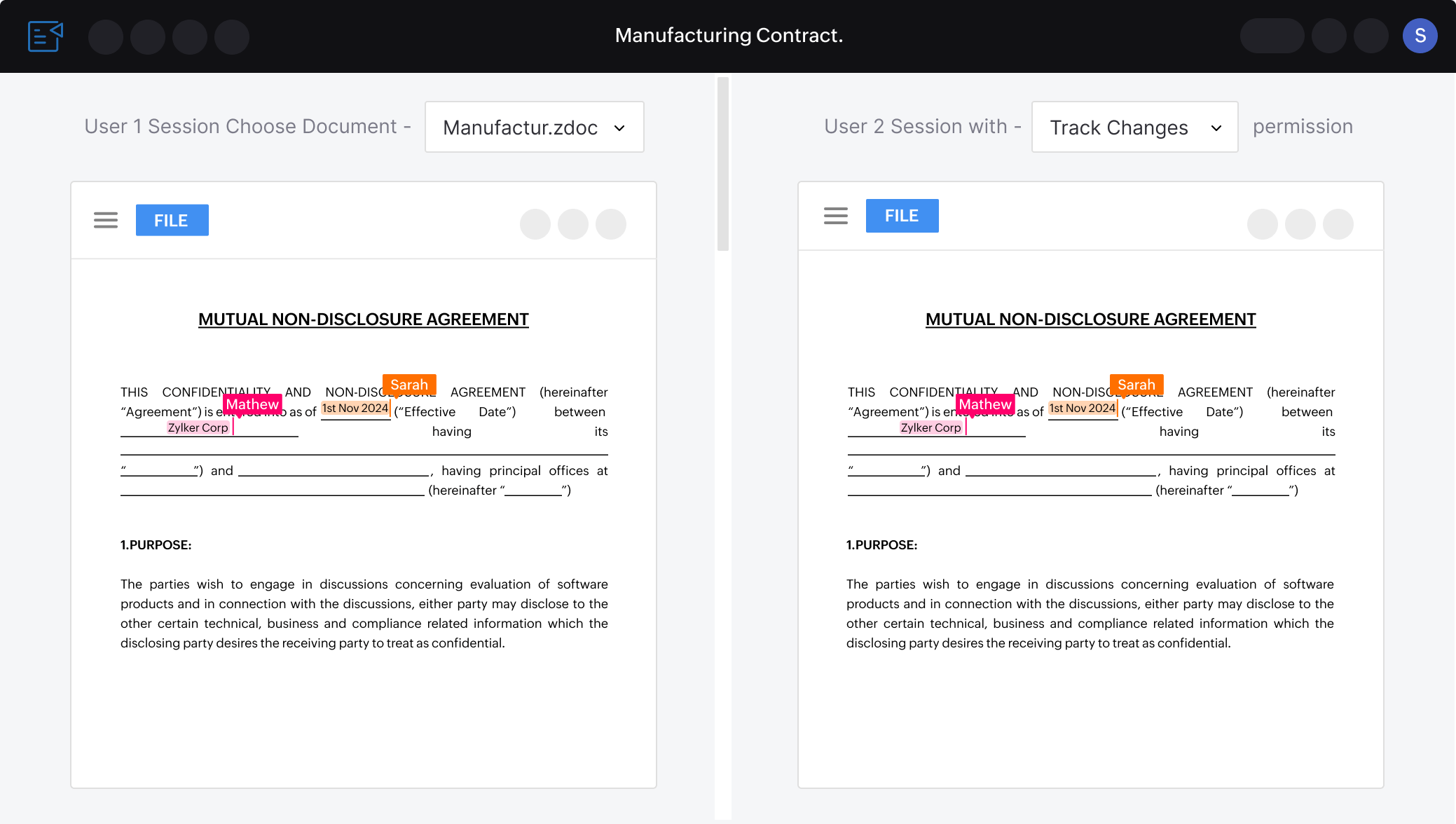Image resolution: width=1456 pixels, height=824 pixels.
Task: Open hamburger menu in User 2 panel
Action: click(835, 216)
